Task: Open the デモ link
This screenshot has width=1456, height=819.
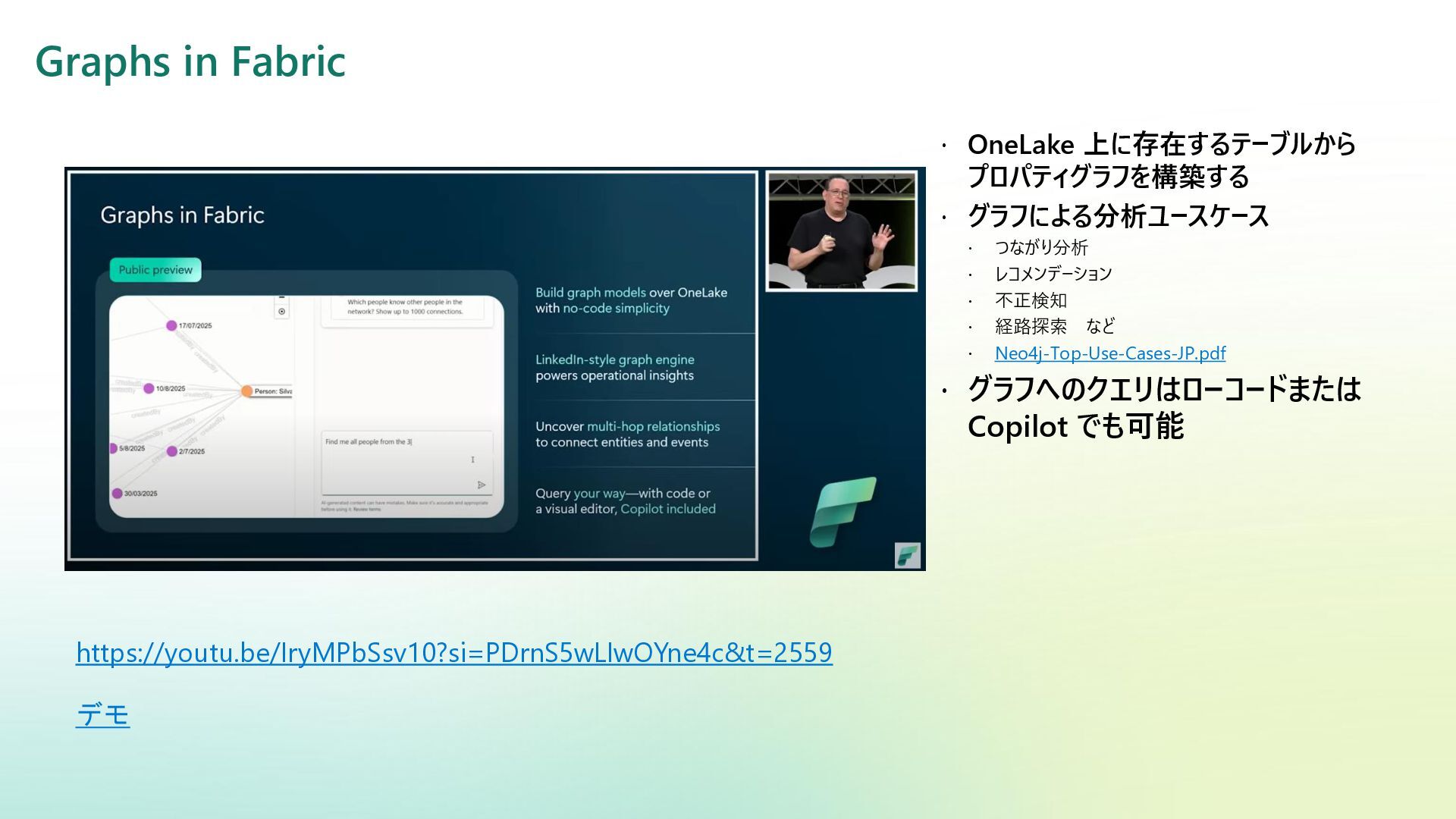Action: tap(103, 714)
